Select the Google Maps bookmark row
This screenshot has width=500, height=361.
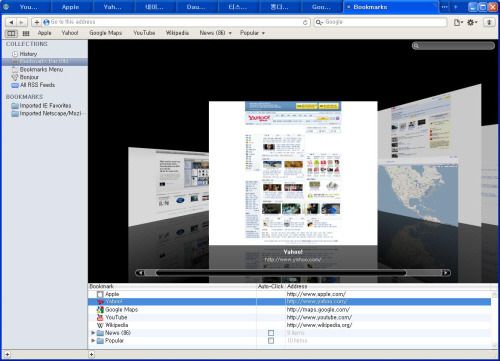tap(289, 310)
